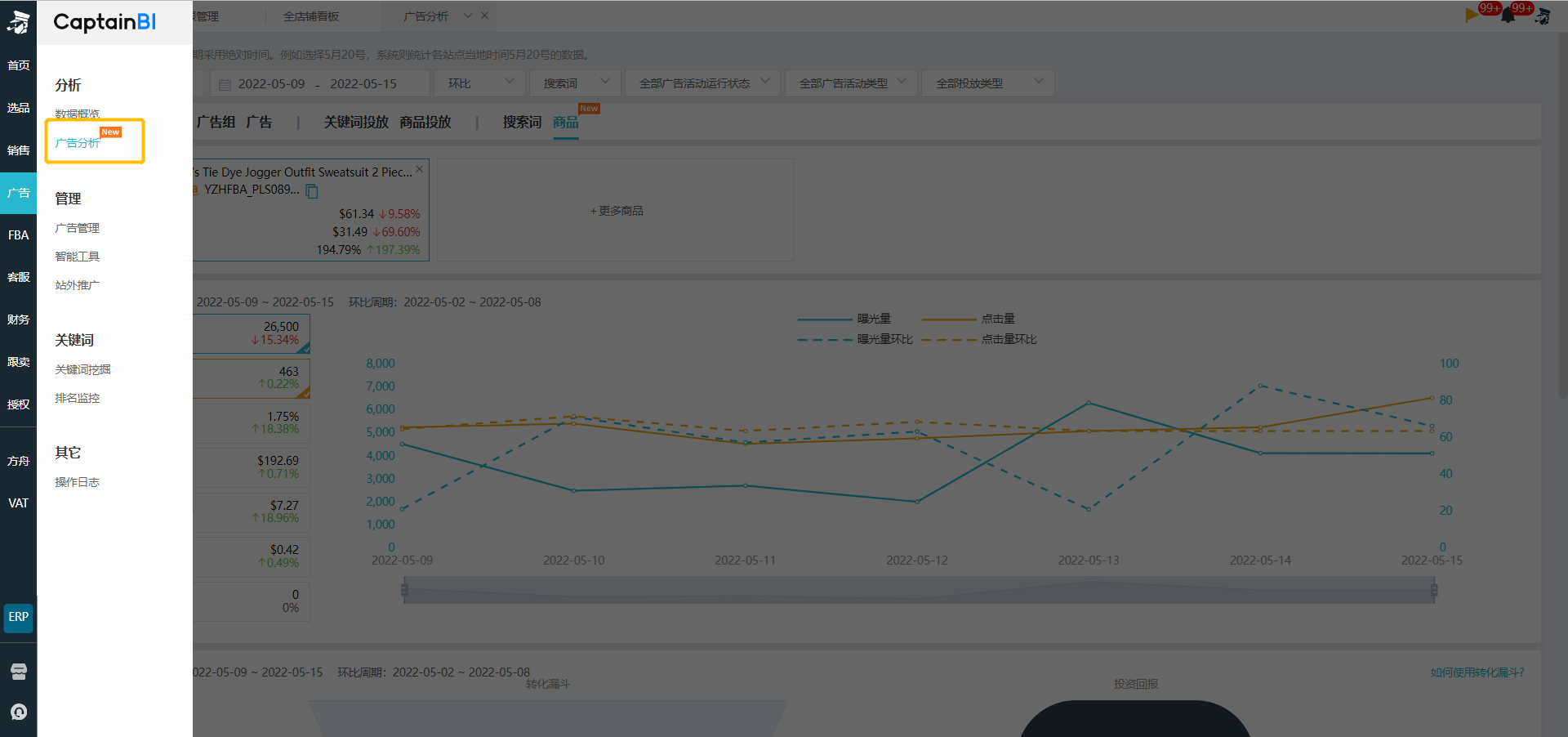Open 财务 in left sidebar

pyautogui.click(x=19, y=319)
